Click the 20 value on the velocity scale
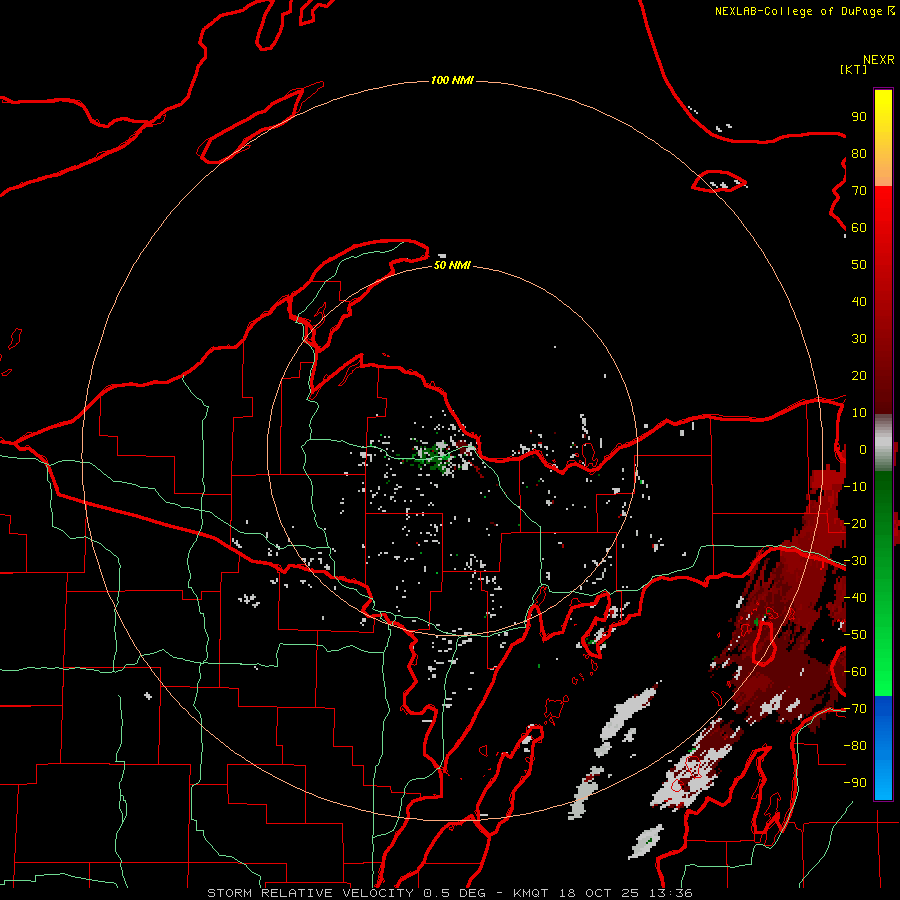The width and height of the screenshot is (900, 900). click(859, 375)
